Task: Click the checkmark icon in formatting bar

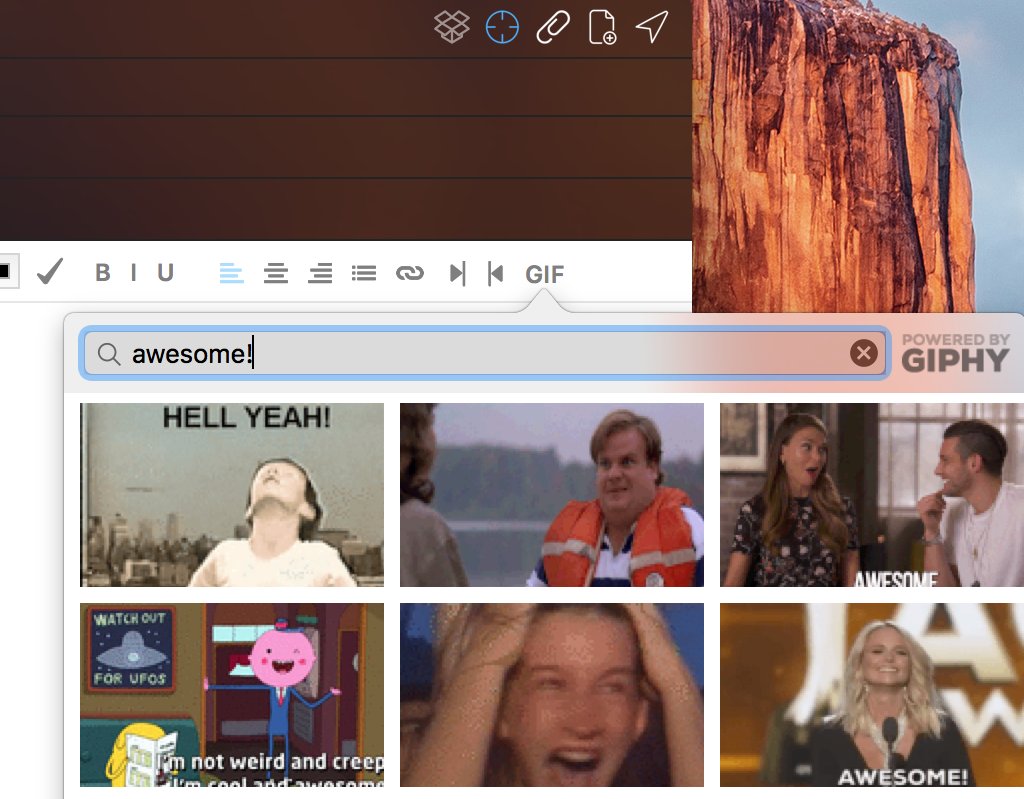Action: (x=50, y=272)
